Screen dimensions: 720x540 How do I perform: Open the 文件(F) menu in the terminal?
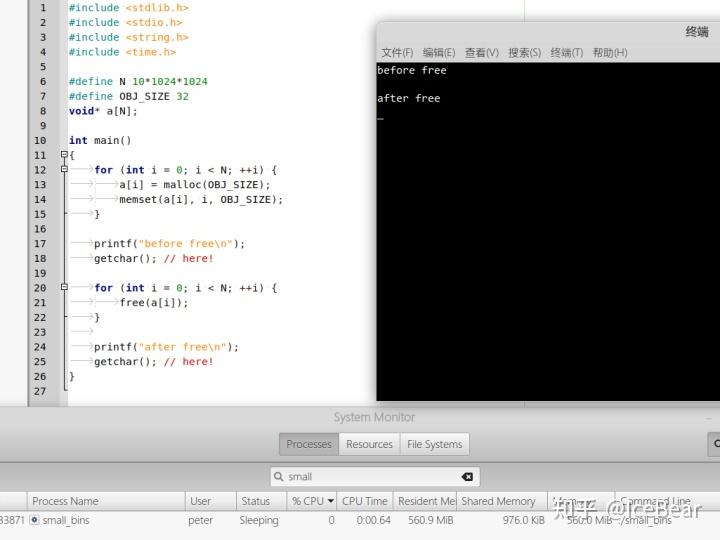coord(397,53)
